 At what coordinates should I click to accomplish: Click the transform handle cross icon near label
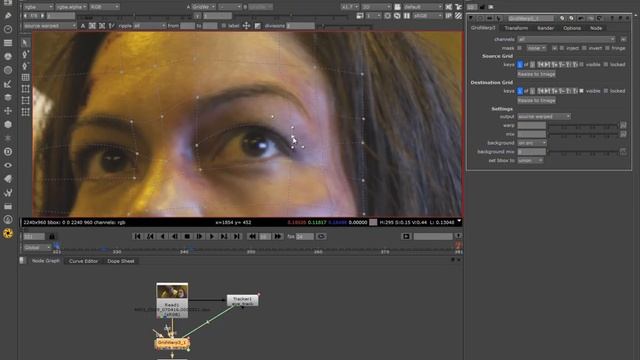(247, 26)
